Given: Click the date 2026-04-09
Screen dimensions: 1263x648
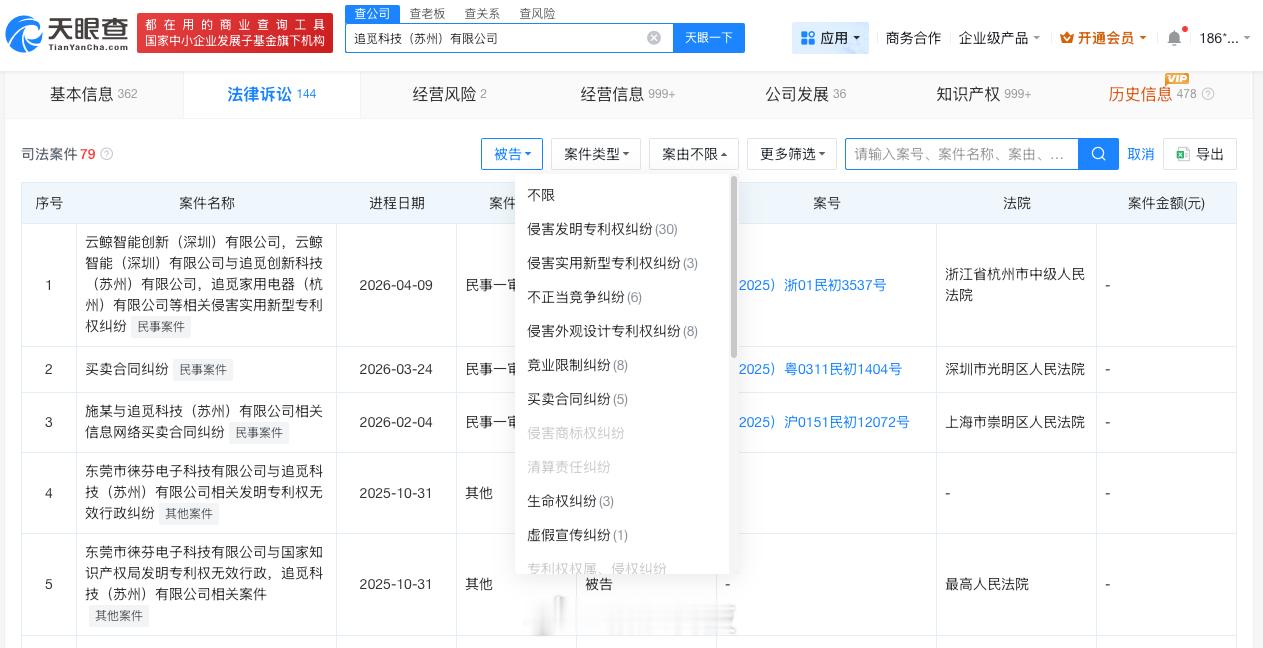Looking at the screenshot, I should pos(396,285).
